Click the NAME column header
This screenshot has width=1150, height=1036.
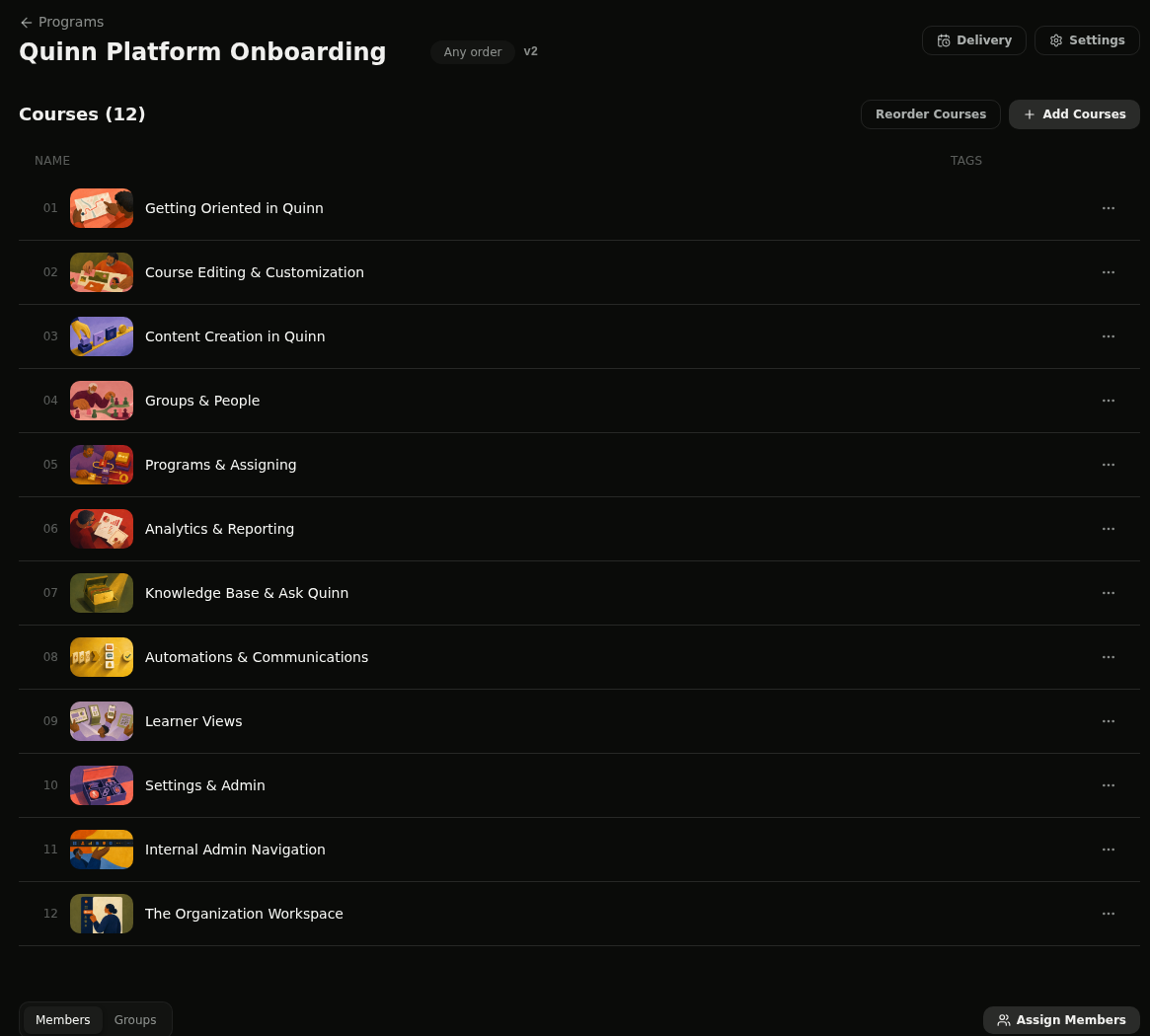click(52, 161)
